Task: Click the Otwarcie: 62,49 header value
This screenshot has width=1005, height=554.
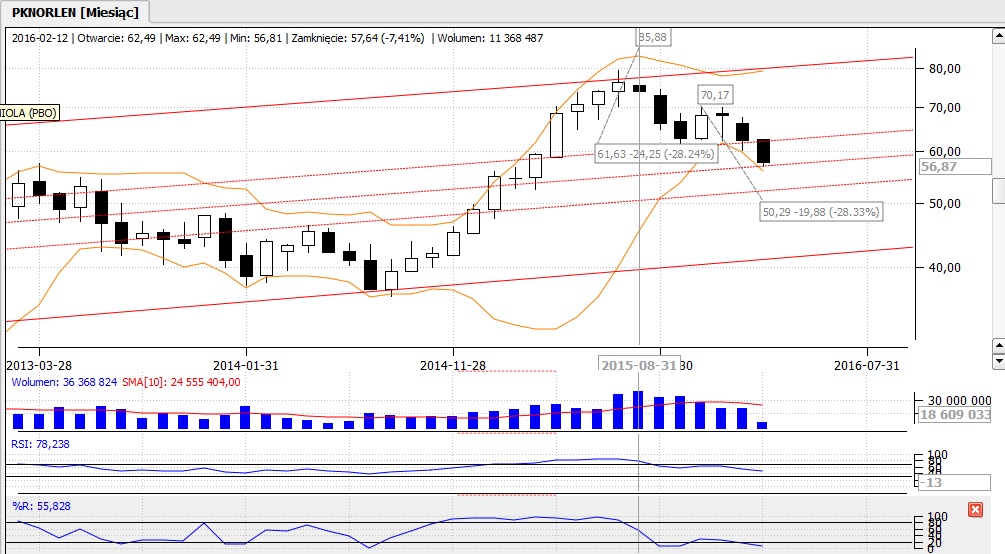Action: tap(117, 38)
